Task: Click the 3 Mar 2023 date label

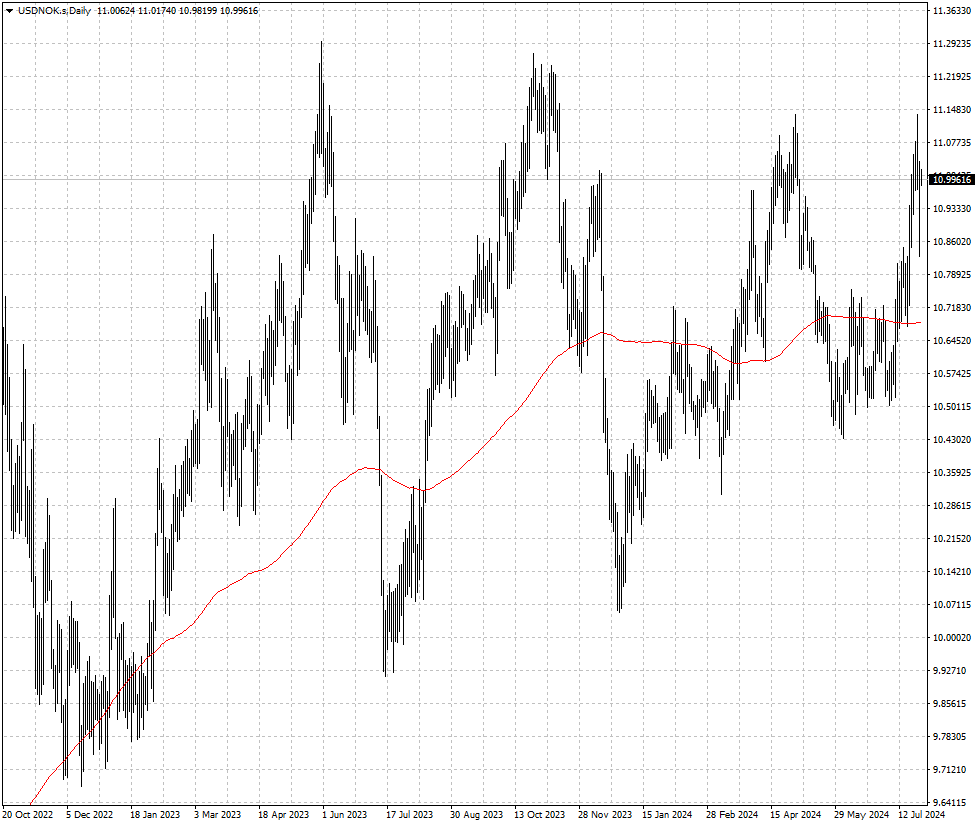Action: click(x=217, y=815)
